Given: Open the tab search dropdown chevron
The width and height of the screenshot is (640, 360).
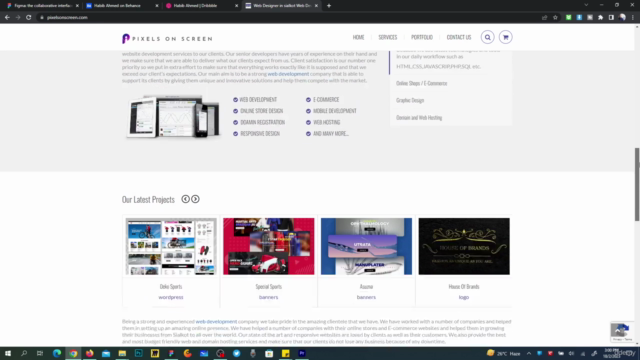Looking at the screenshot, I should tap(586, 5).
